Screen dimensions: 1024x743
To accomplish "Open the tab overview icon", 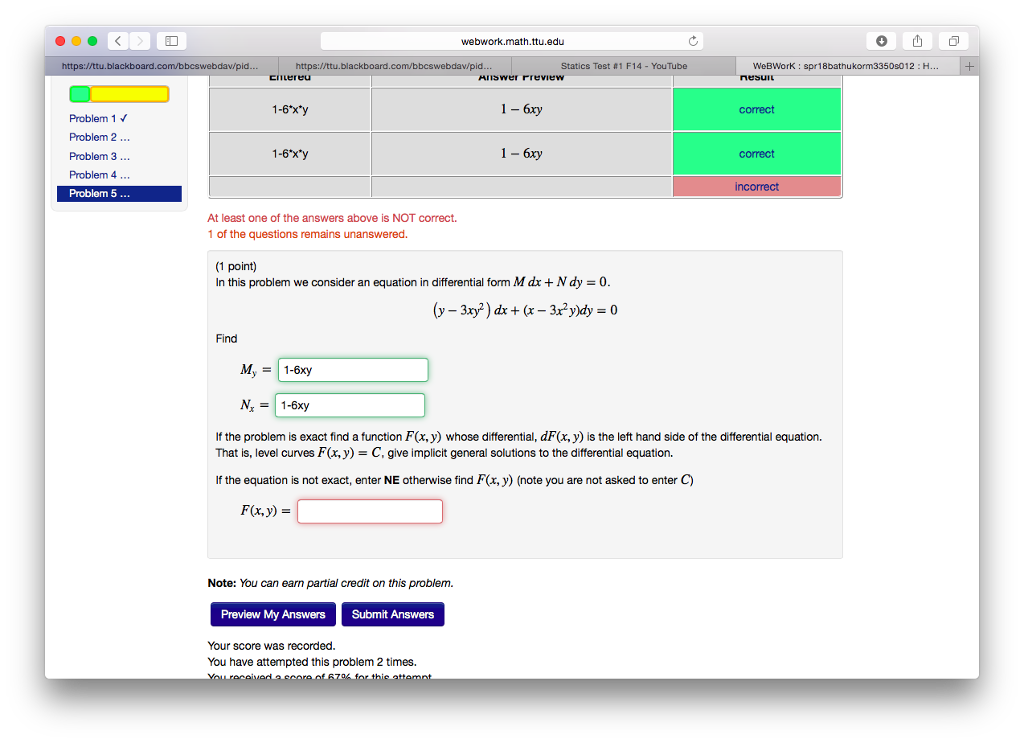I will click(x=953, y=41).
